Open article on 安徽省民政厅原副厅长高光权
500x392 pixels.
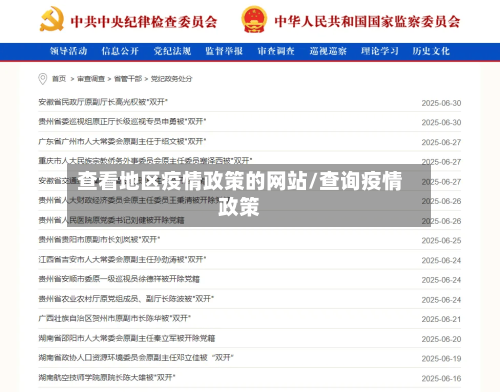[x=103, y=102]
